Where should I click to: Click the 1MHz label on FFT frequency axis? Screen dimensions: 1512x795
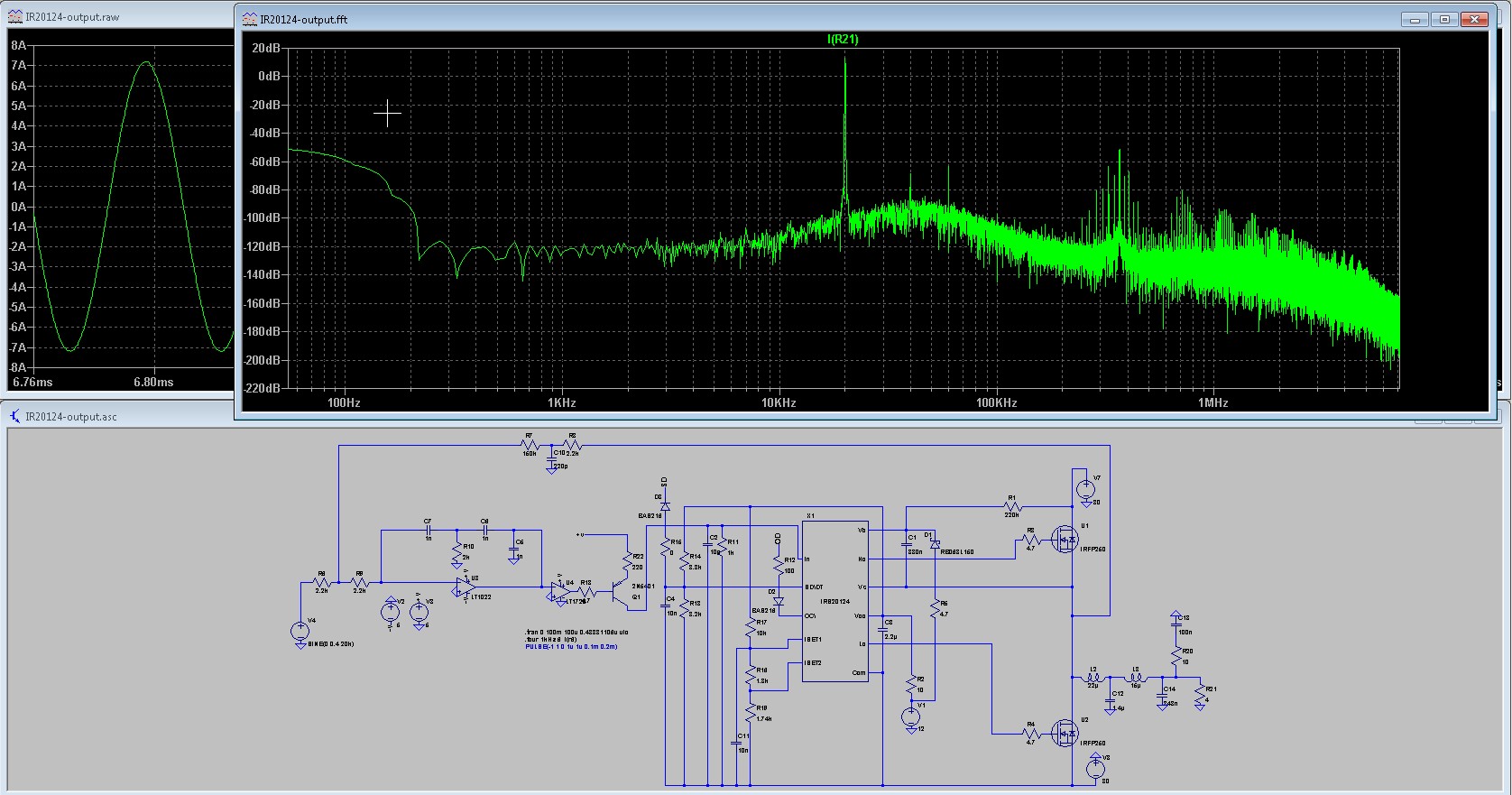pyautogui.click(x=1212, y=402)
